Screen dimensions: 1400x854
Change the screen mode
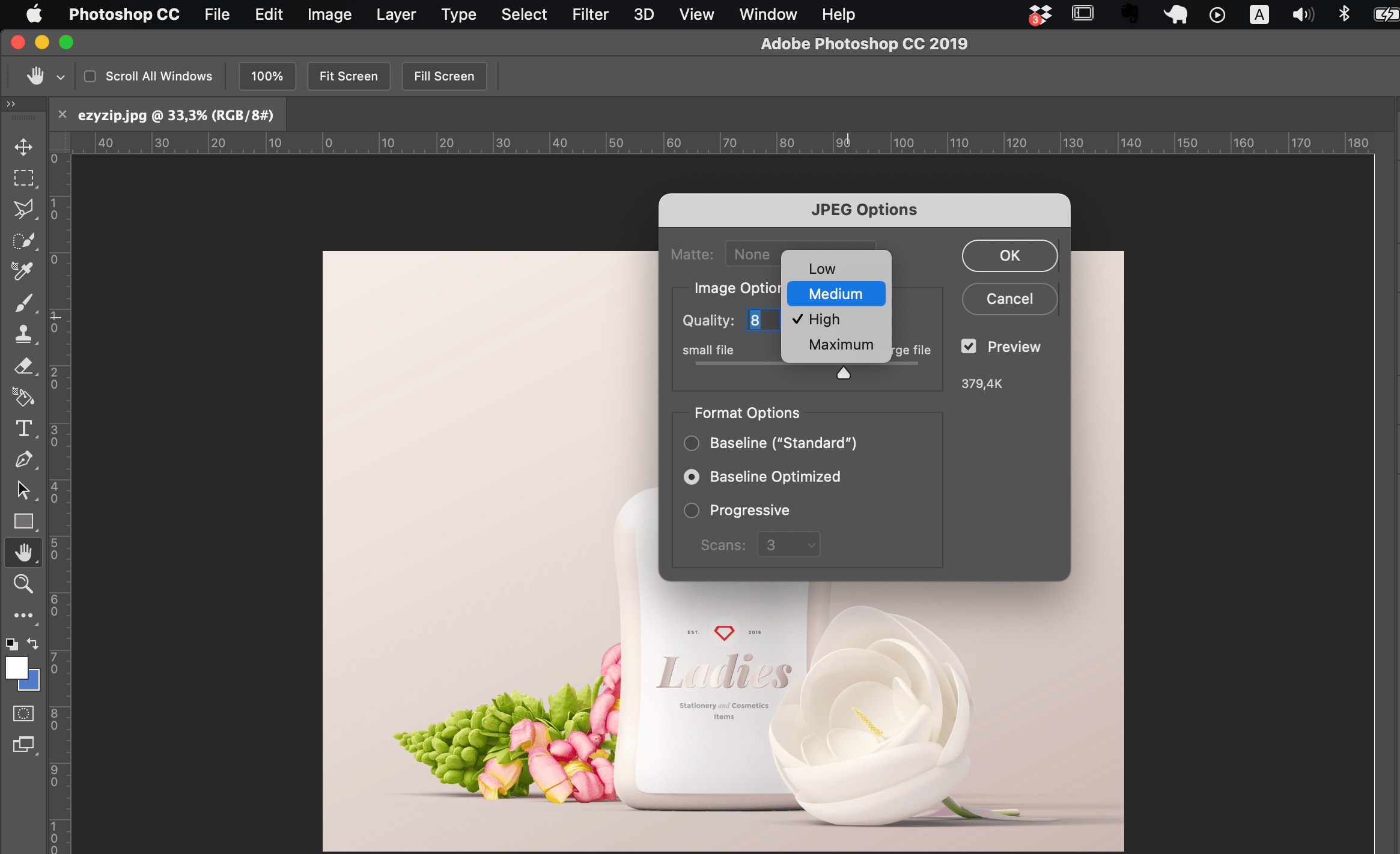(x=23, y=745)
